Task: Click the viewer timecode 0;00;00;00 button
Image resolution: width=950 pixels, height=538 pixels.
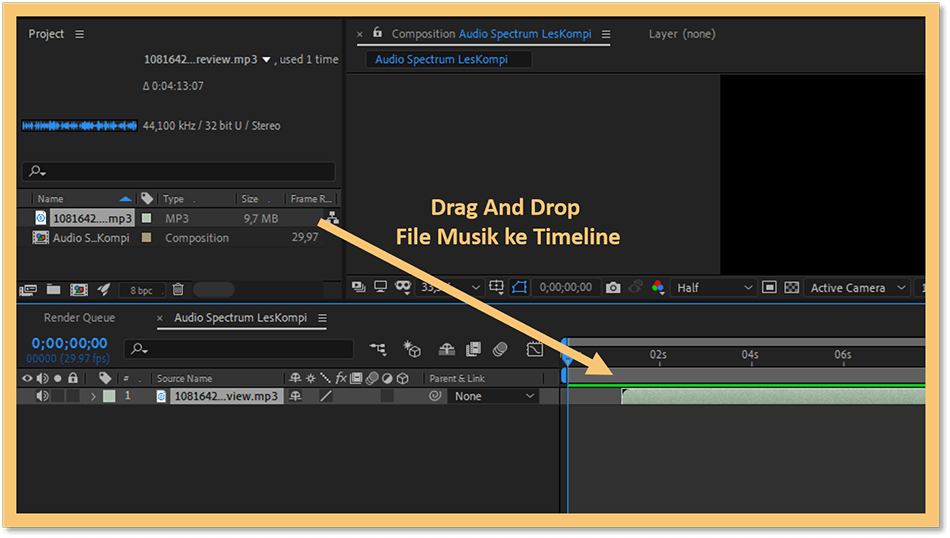Action: click(565, 287)
